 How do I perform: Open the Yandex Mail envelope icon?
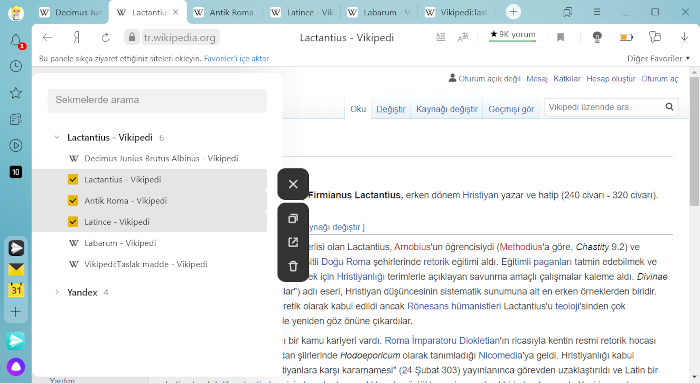16,269
